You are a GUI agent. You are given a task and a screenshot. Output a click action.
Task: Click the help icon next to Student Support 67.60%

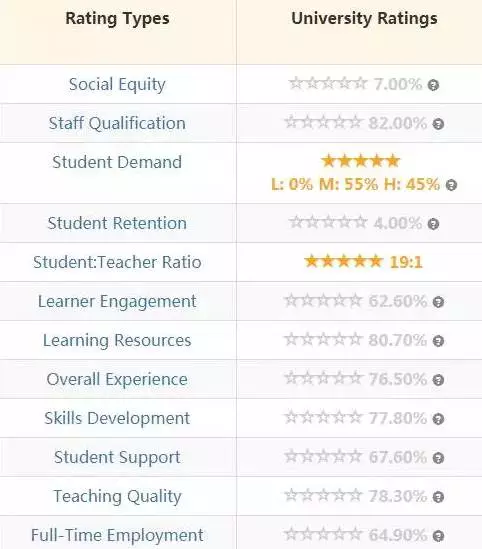(x=438, y=458)
